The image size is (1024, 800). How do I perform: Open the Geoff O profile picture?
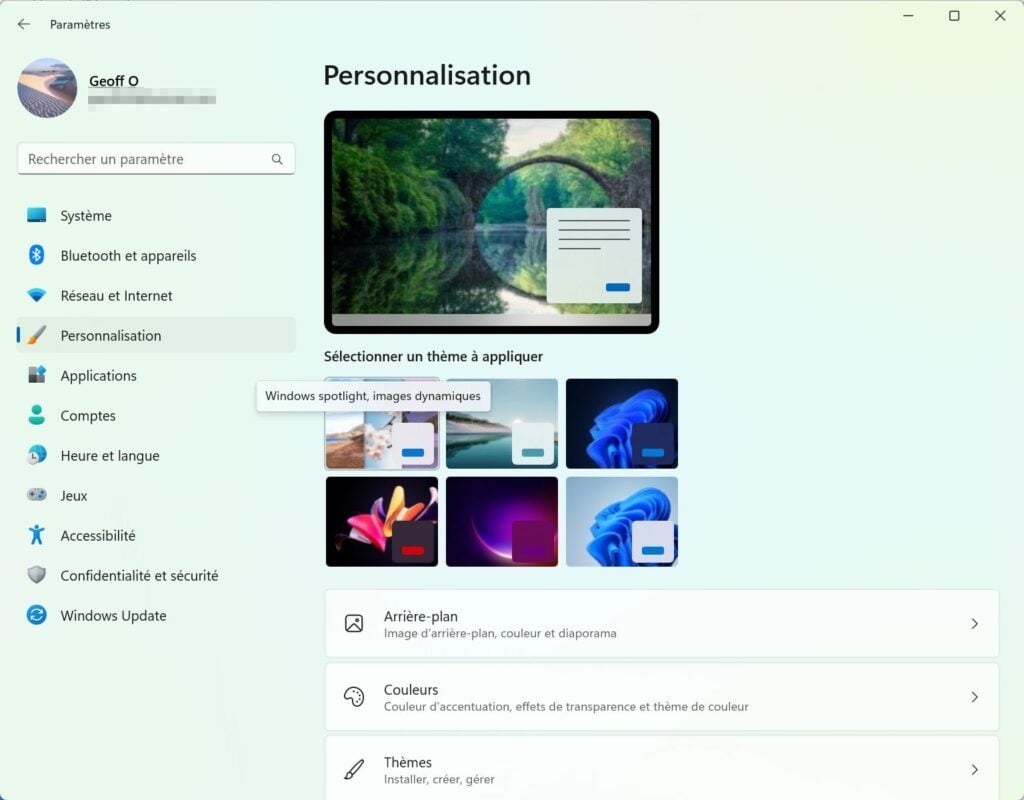pos(47,88)
